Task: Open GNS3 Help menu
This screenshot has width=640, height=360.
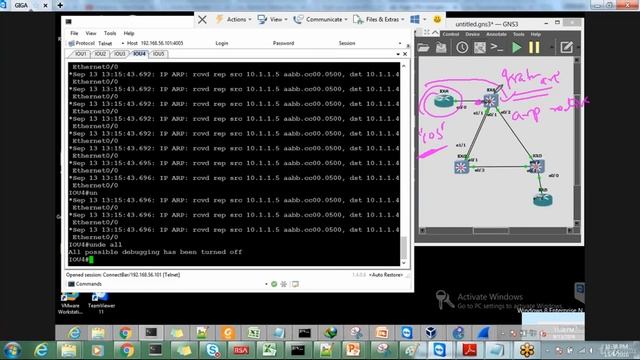Action: (x=536, y=34)
